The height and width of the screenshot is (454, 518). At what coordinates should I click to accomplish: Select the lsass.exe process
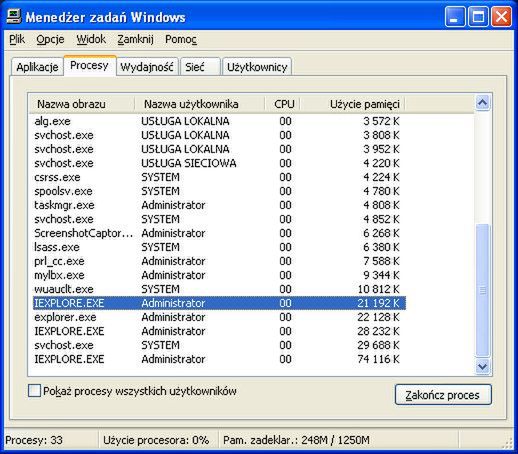point(219,247)
